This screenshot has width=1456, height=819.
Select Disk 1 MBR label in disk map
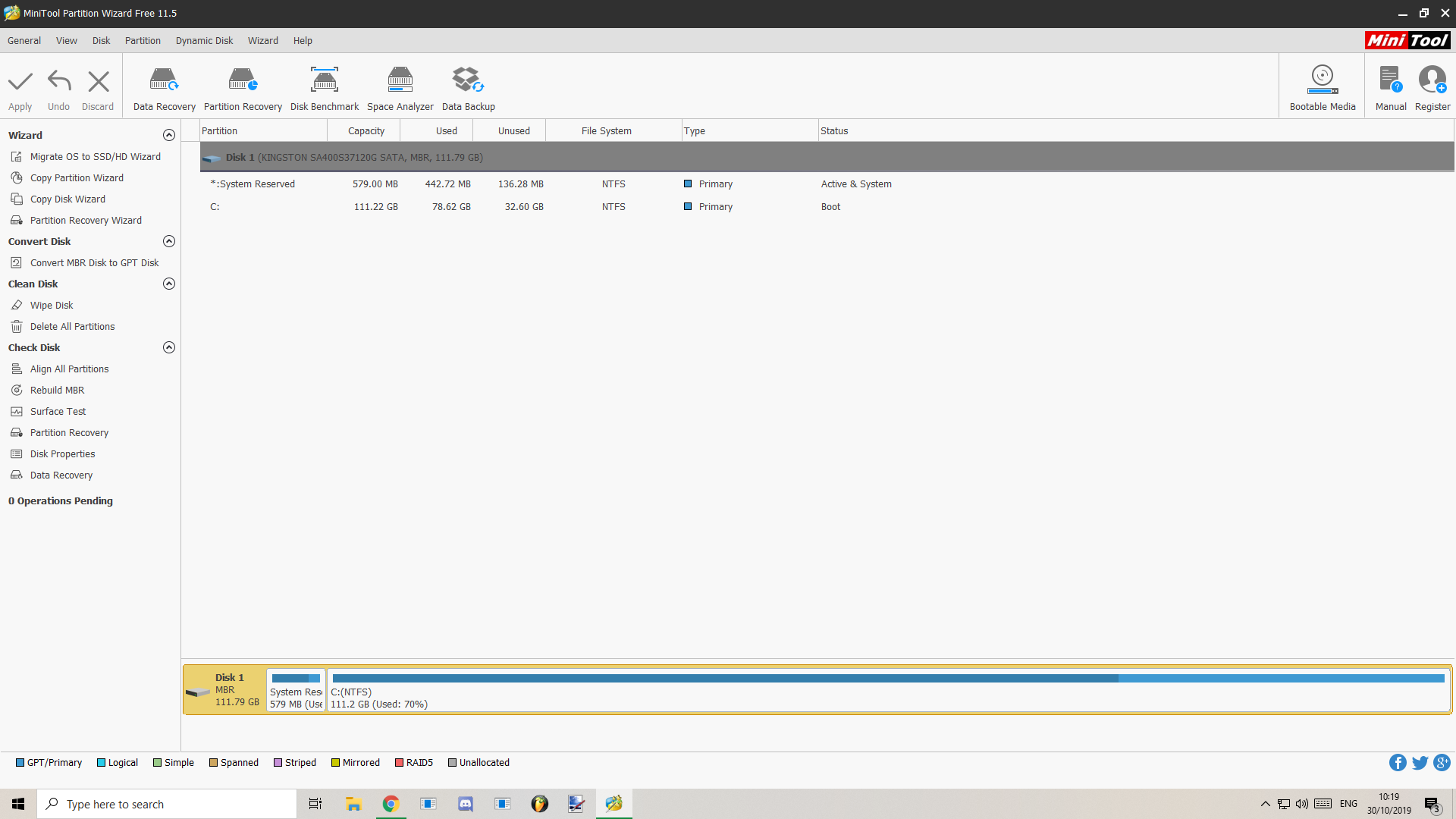225,690
